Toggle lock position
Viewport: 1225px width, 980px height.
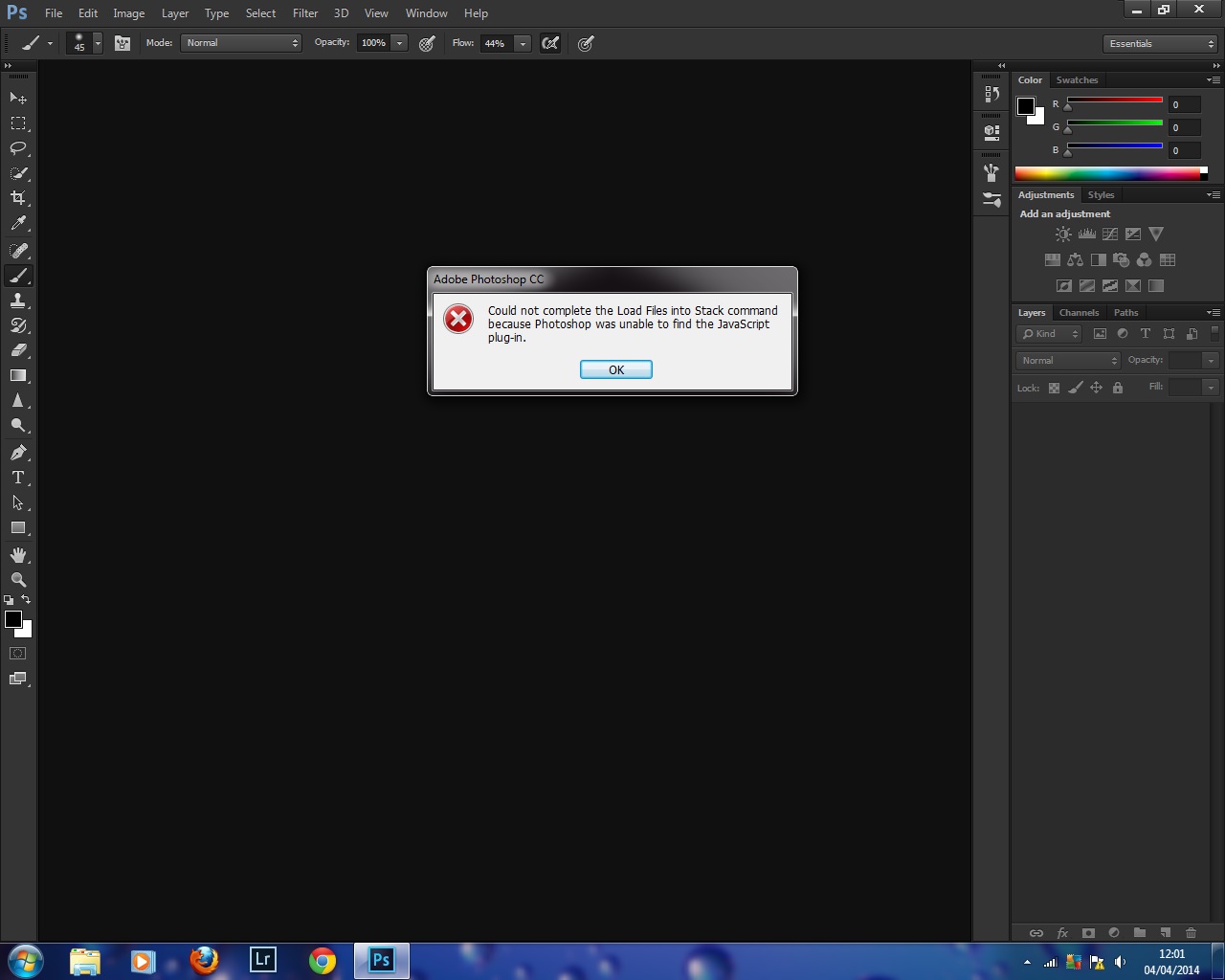1097,388
